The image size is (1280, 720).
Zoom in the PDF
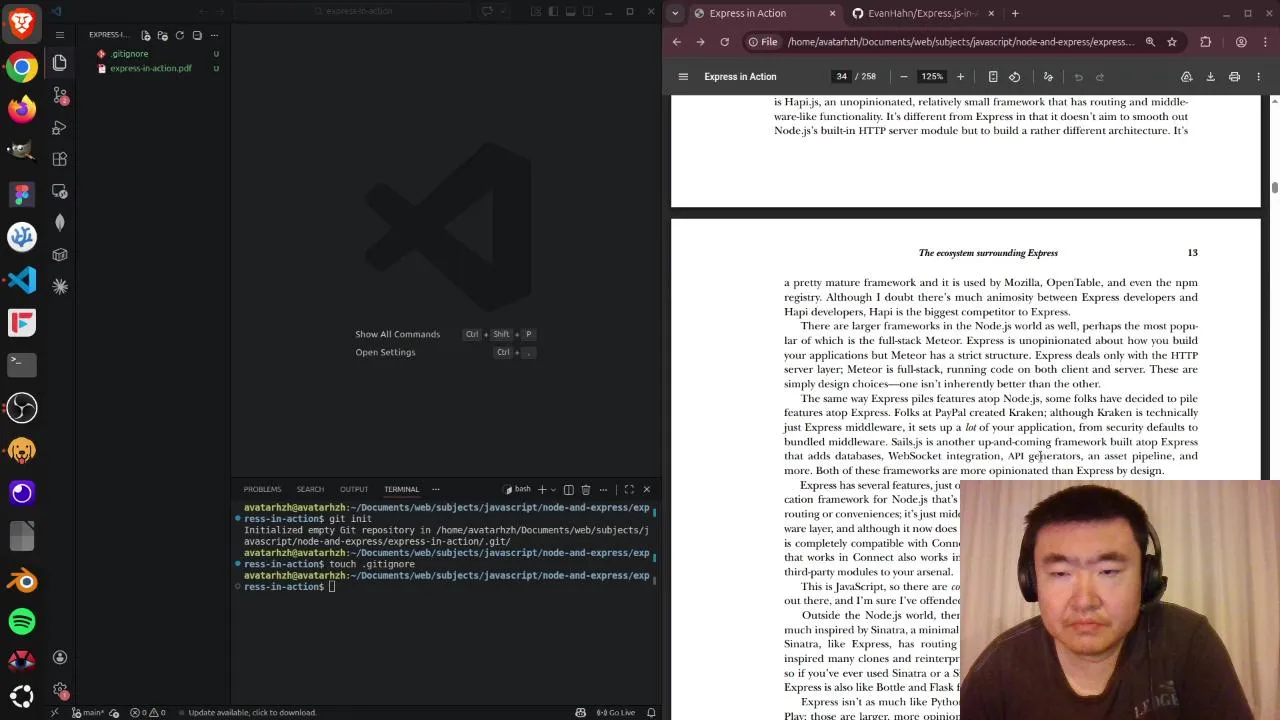coord(960,77)
